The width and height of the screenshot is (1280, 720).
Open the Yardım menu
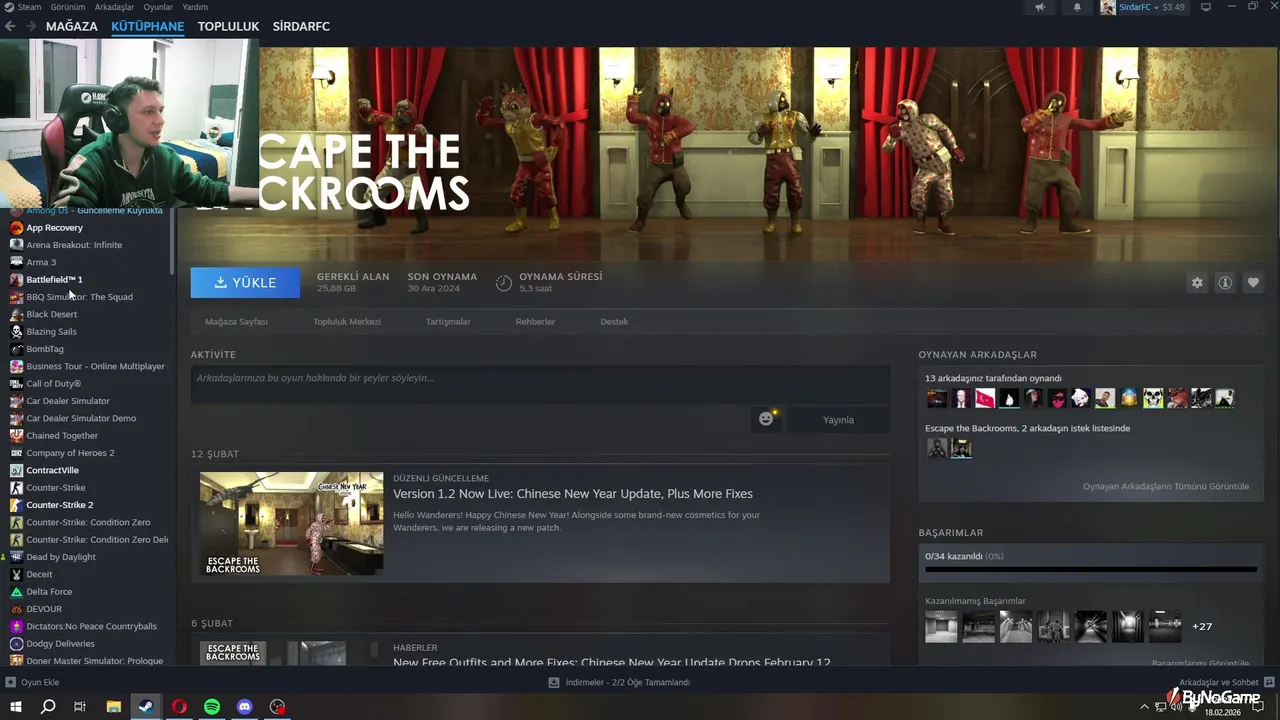pos(195,7)
